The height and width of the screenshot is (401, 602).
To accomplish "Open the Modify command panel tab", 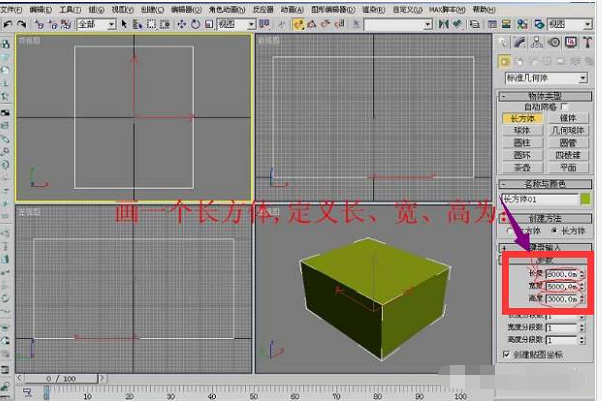I will point(520,43).
